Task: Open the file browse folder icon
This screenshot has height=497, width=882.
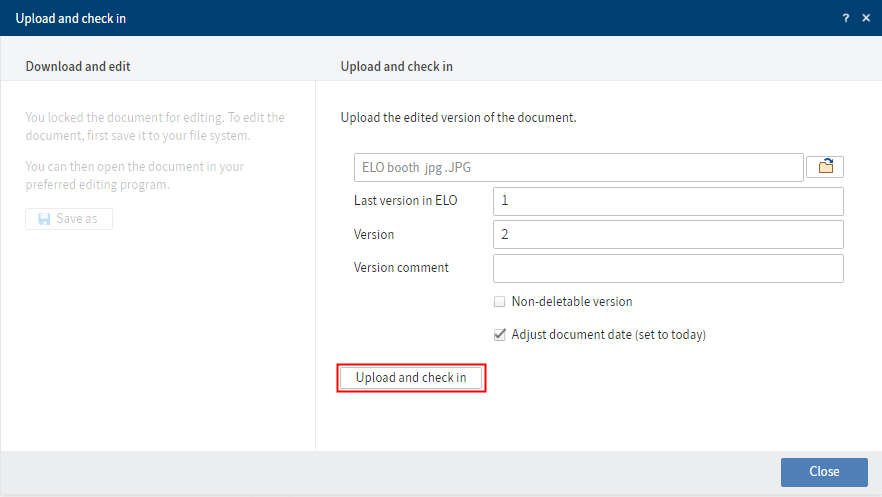Action: [826, 167]
